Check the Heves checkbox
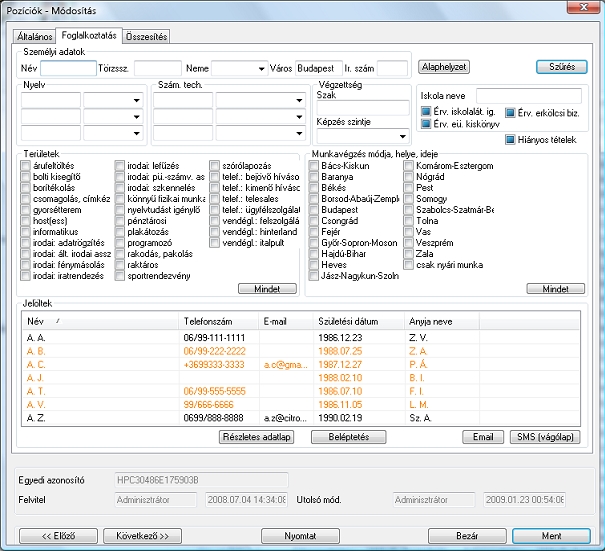This screenshot has width=605, height=551. coord(314,265)
